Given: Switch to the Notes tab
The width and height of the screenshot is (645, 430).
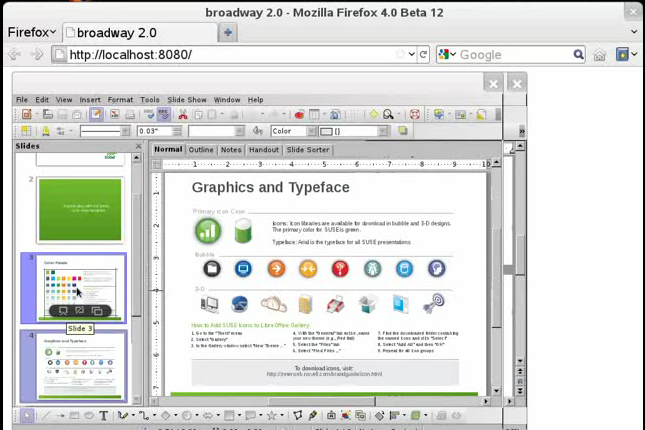Looking at the screenshot, I should tap(231, 150).
